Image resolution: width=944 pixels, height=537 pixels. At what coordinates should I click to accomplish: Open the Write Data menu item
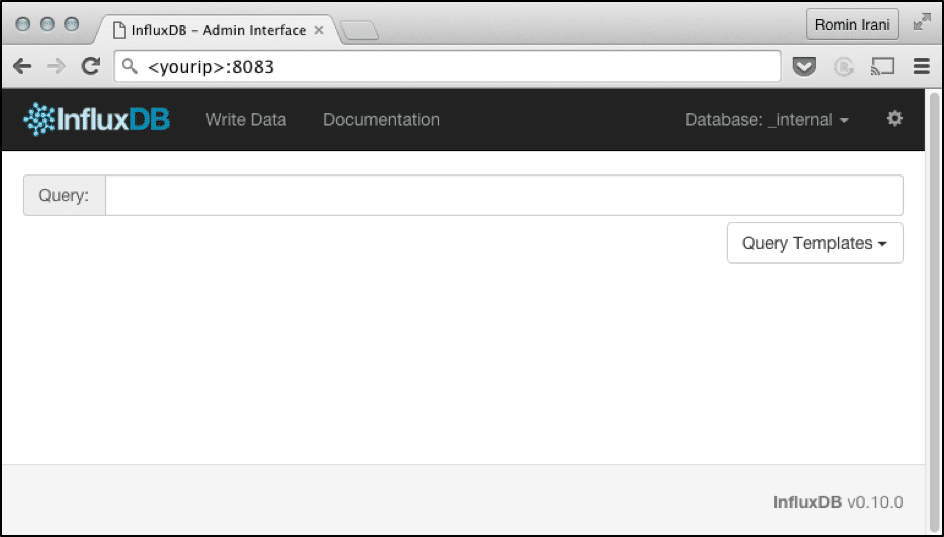point(245,120)
